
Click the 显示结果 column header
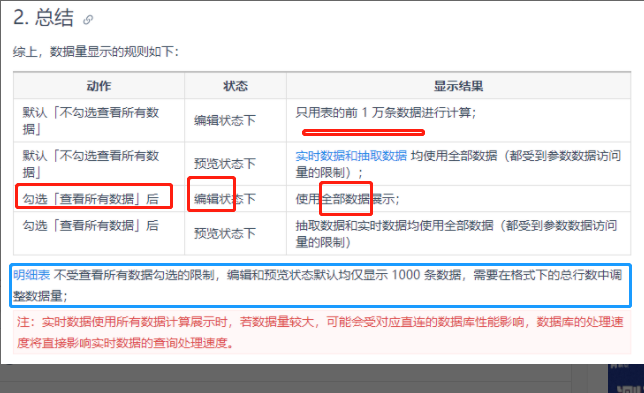[x=458, y=86]
